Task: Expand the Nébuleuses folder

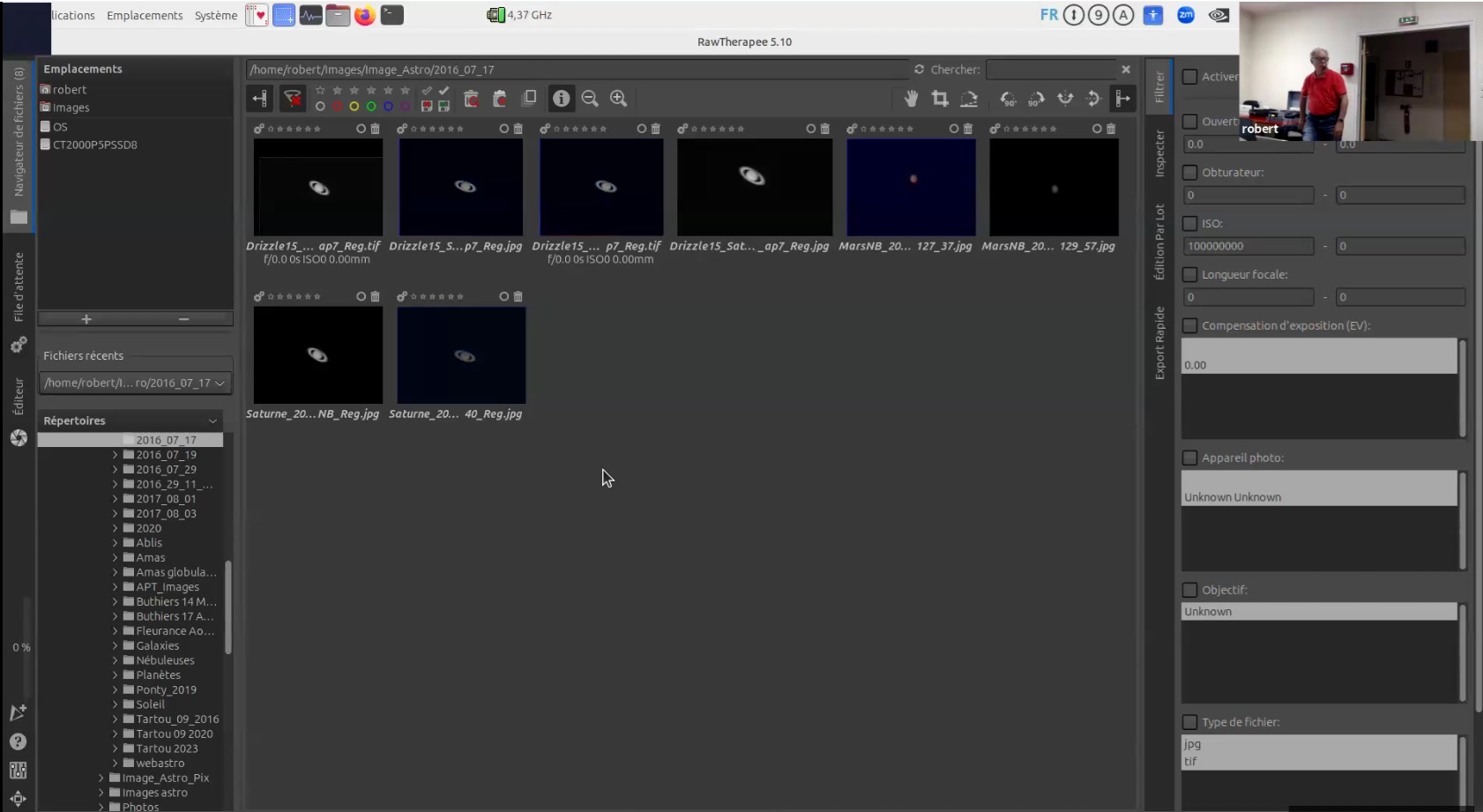Action: point(115,660)
